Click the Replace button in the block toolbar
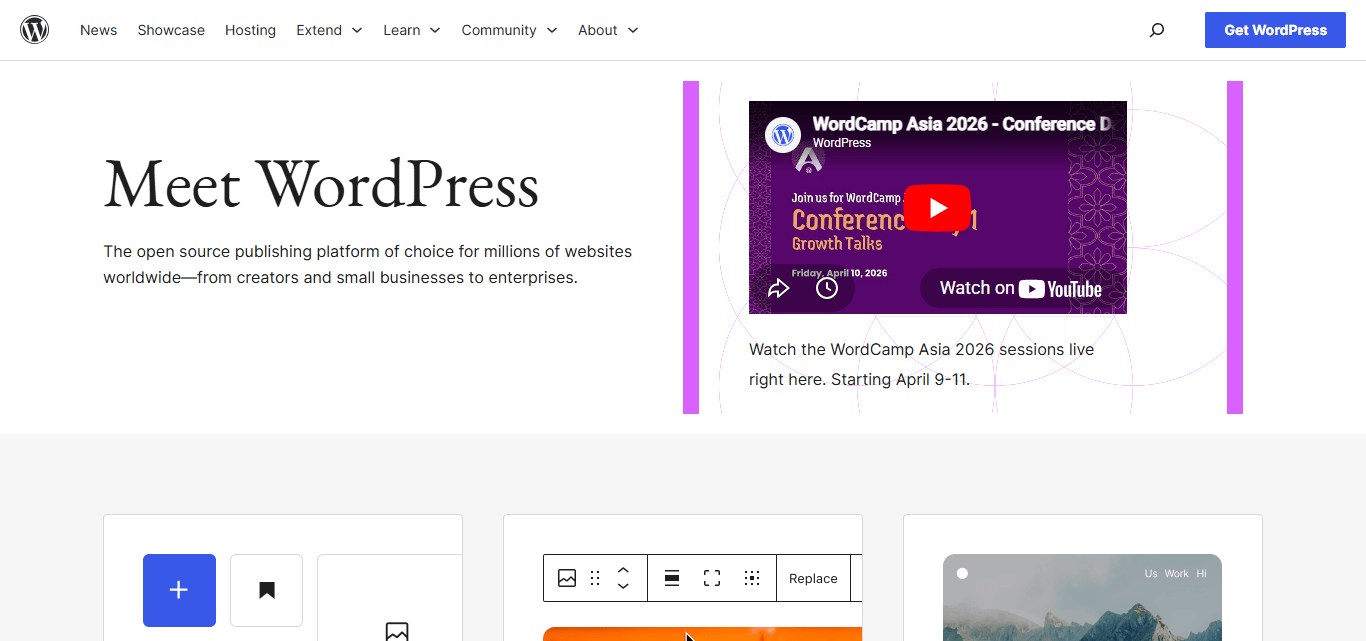This screenshot has width=1366, height=641. coord(813,578)
